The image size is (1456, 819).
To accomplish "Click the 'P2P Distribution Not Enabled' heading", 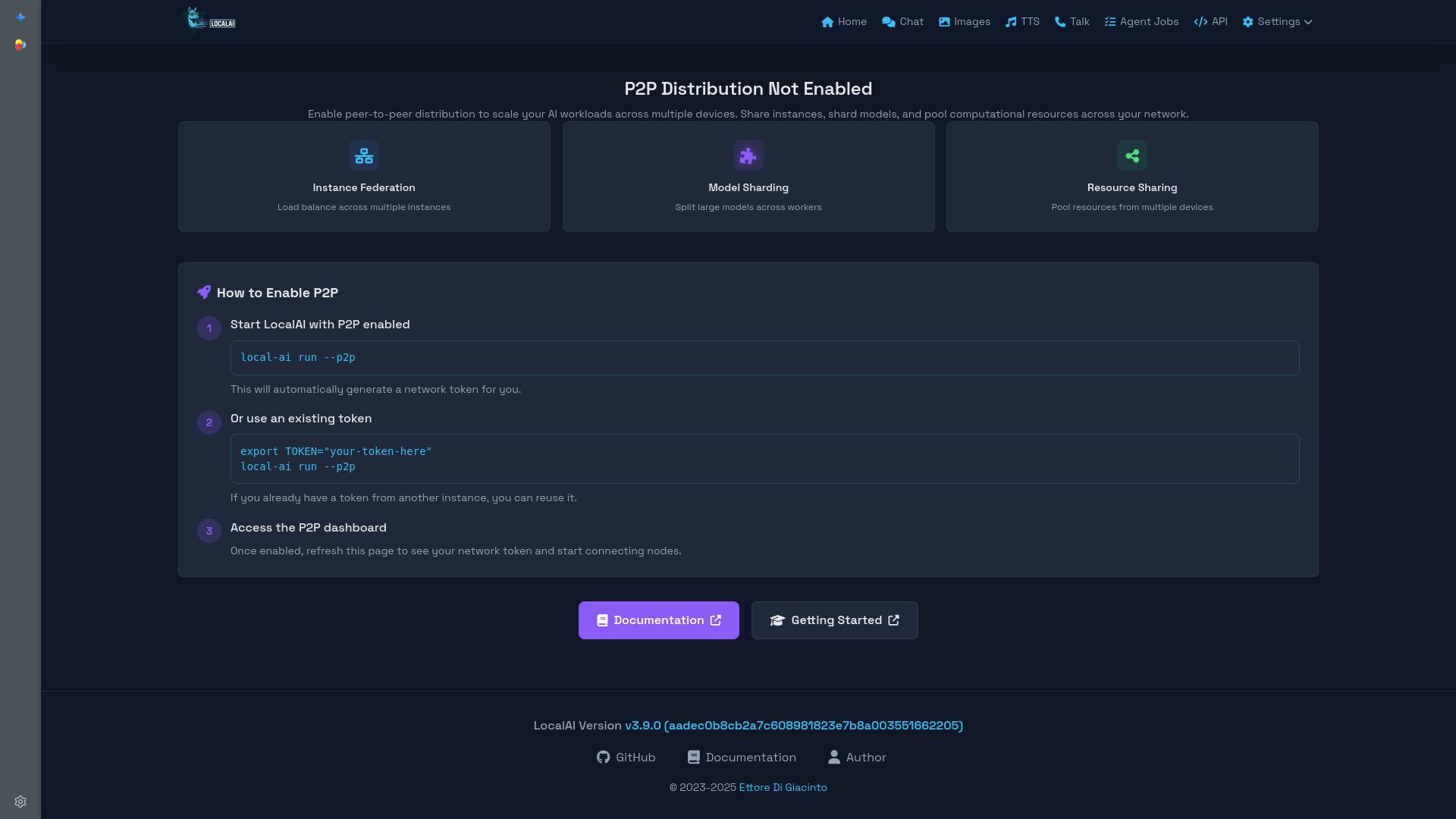I will [748, 89].
